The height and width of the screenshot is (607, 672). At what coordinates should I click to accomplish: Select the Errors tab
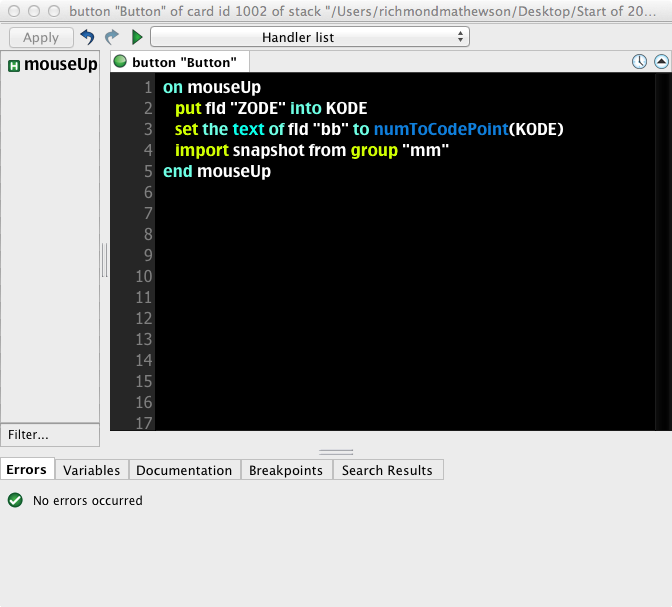tap(25, 470)
